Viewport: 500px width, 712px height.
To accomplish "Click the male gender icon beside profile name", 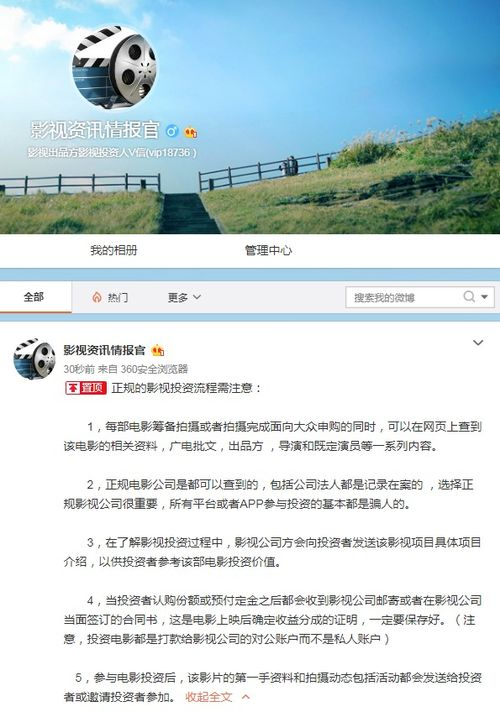I will pos(172,132).
